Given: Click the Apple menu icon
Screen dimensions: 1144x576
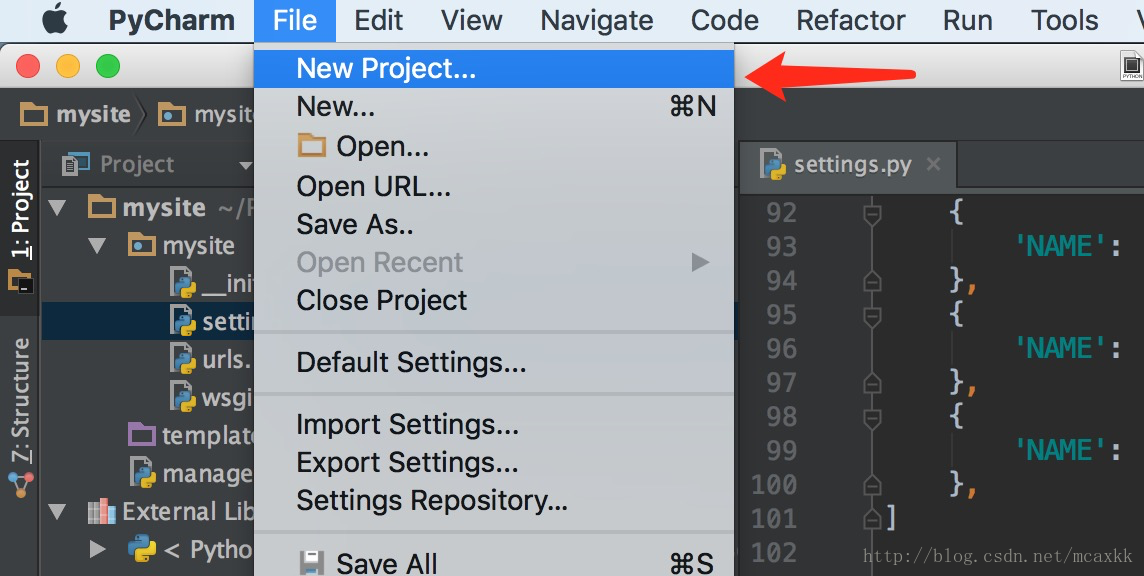Looking at the screenshot, I should point(55,19).
